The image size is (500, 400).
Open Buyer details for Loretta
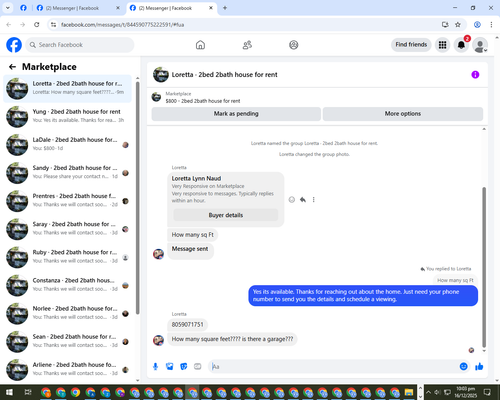click(226, 215)
